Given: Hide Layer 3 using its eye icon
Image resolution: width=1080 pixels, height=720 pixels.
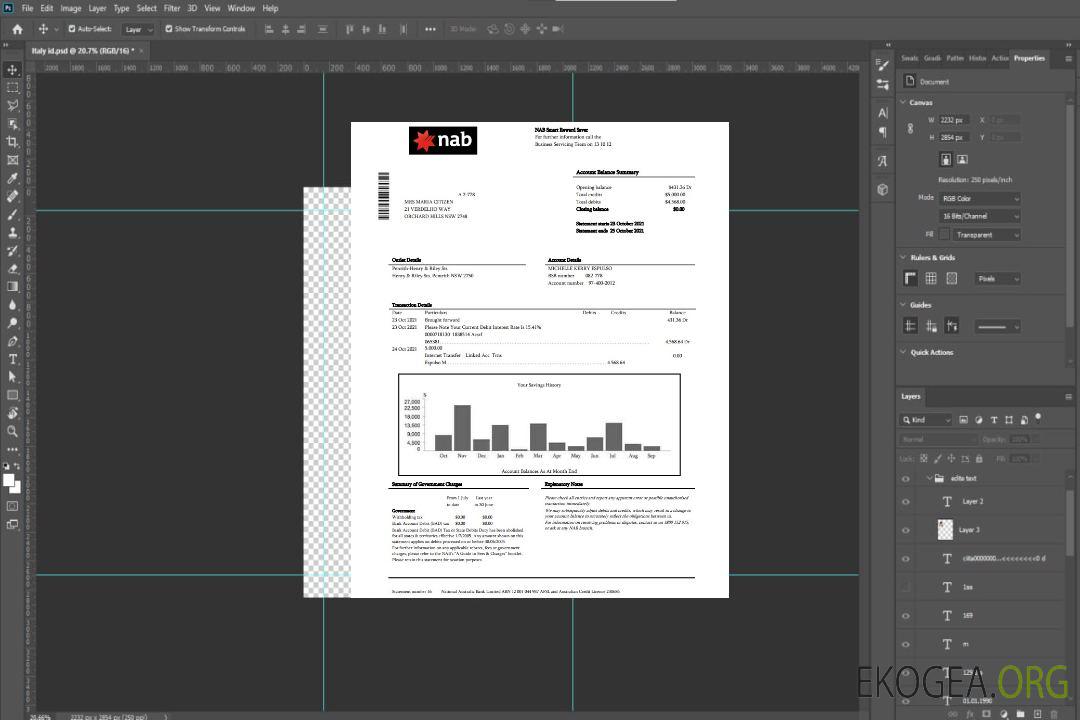Looking at the screenshot, I should pos(906,530).
